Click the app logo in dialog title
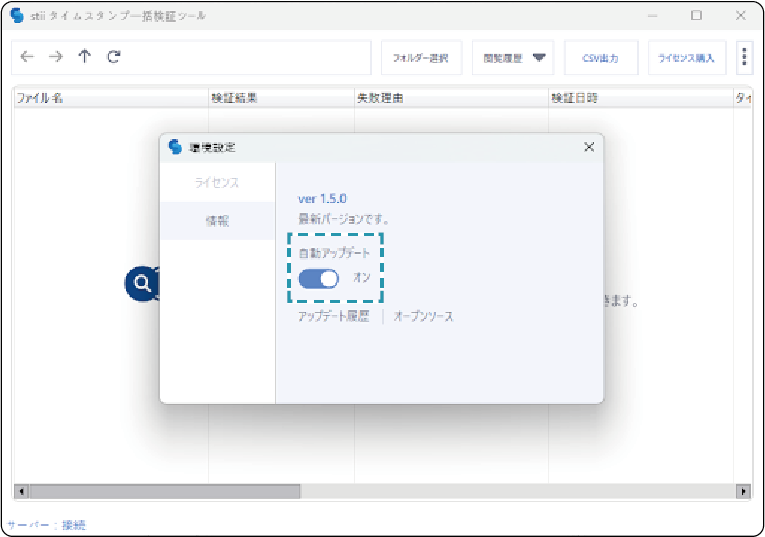 click(176, 147)
